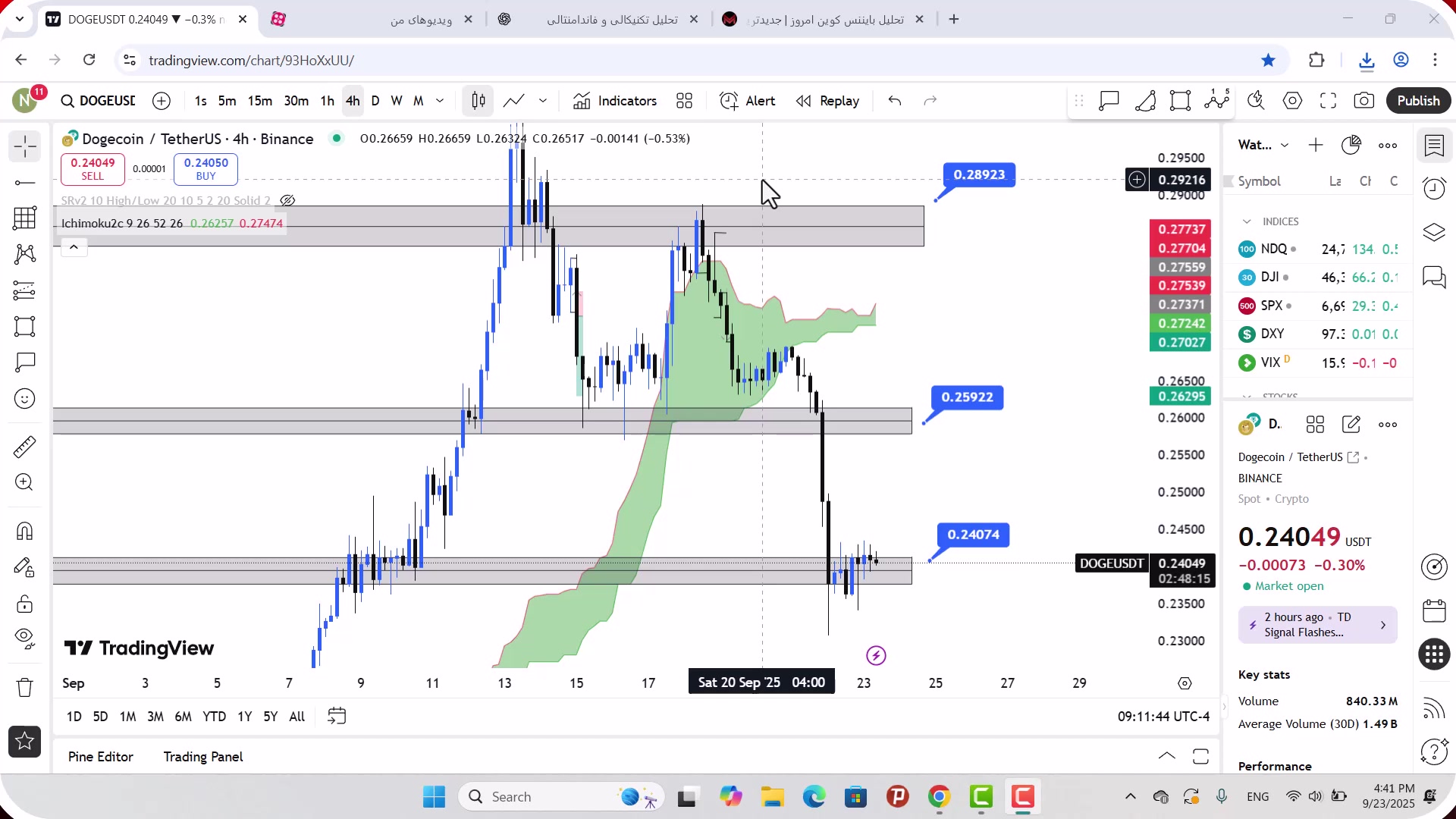Open the text annotation tool in left toolbar
The width and height of the screenshot is (1456, 819).
click(25, 362)
